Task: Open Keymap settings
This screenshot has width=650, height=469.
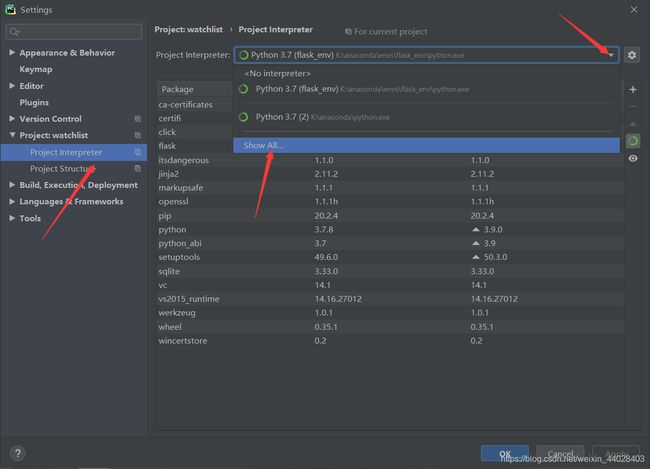Action: (x=36, y=69)
